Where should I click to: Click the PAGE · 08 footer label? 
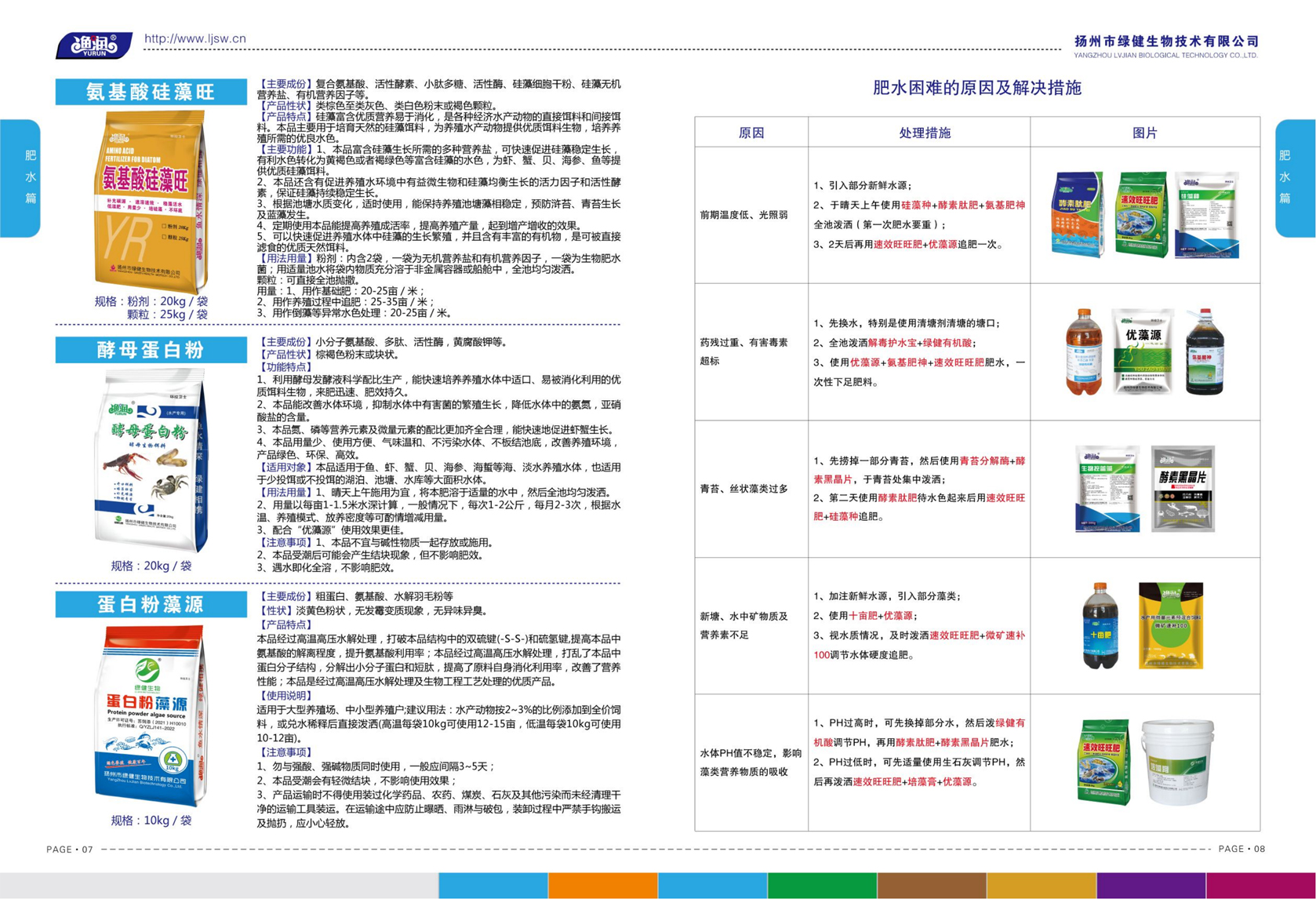[1241, 849]
